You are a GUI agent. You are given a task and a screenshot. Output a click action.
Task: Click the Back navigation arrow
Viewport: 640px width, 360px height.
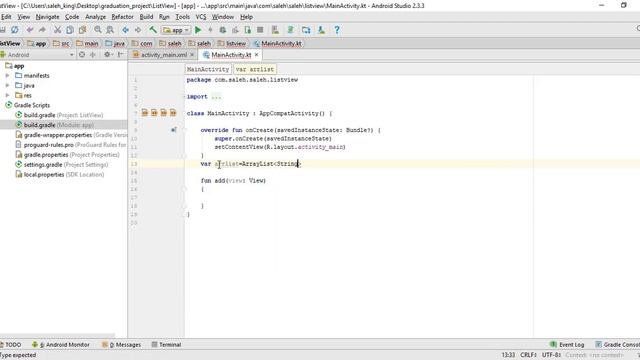(125, 30)
